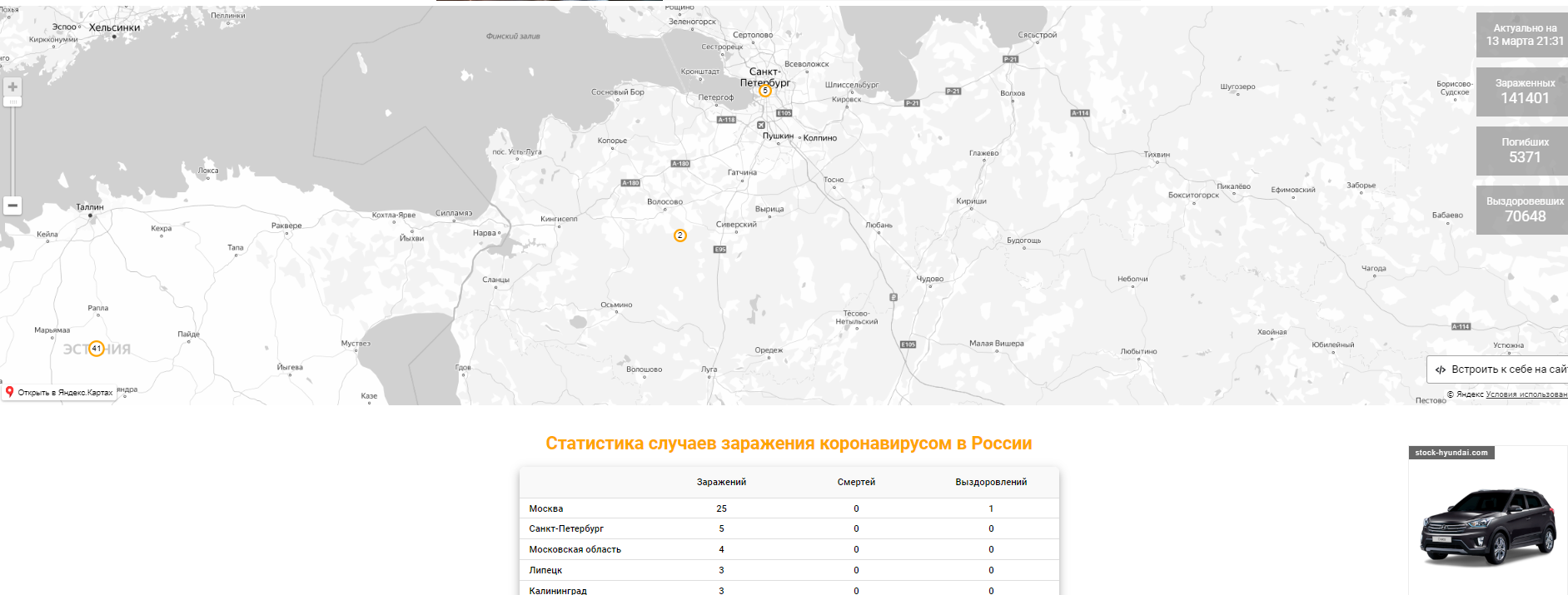Viewport: 1568px width, 595px height.
Task: Select the Калининград table row name
Action: tap(558, 590)
